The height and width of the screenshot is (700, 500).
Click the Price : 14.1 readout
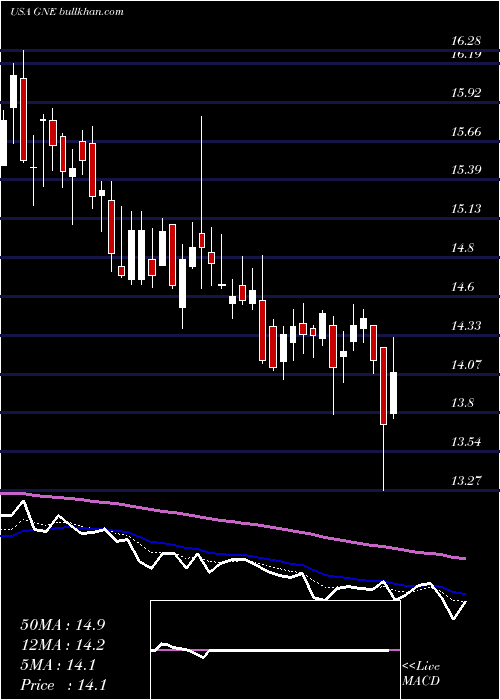tap(63, 684)
